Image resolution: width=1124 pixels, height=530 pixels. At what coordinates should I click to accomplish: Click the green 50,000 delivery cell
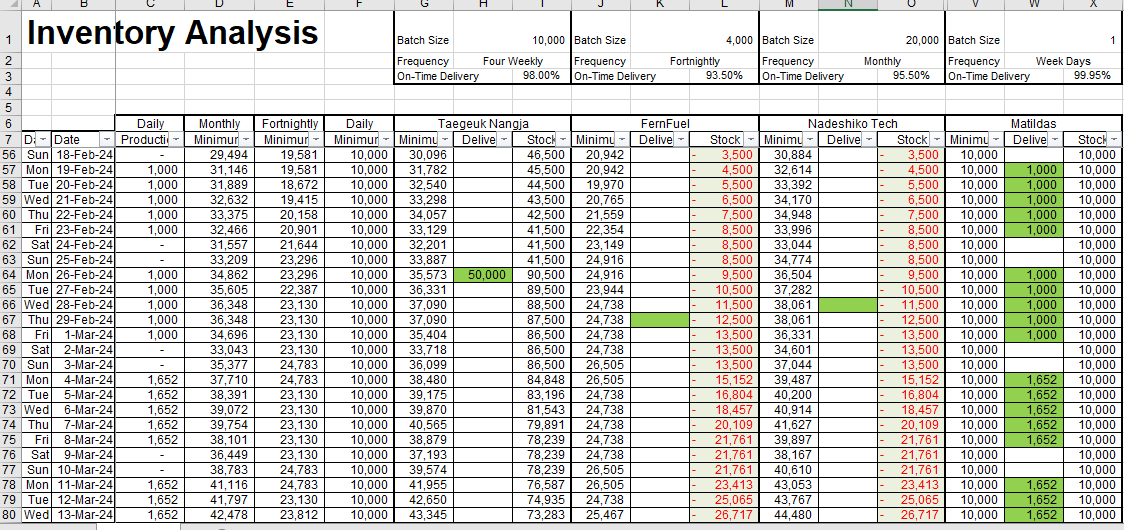(x=483, y=274)
